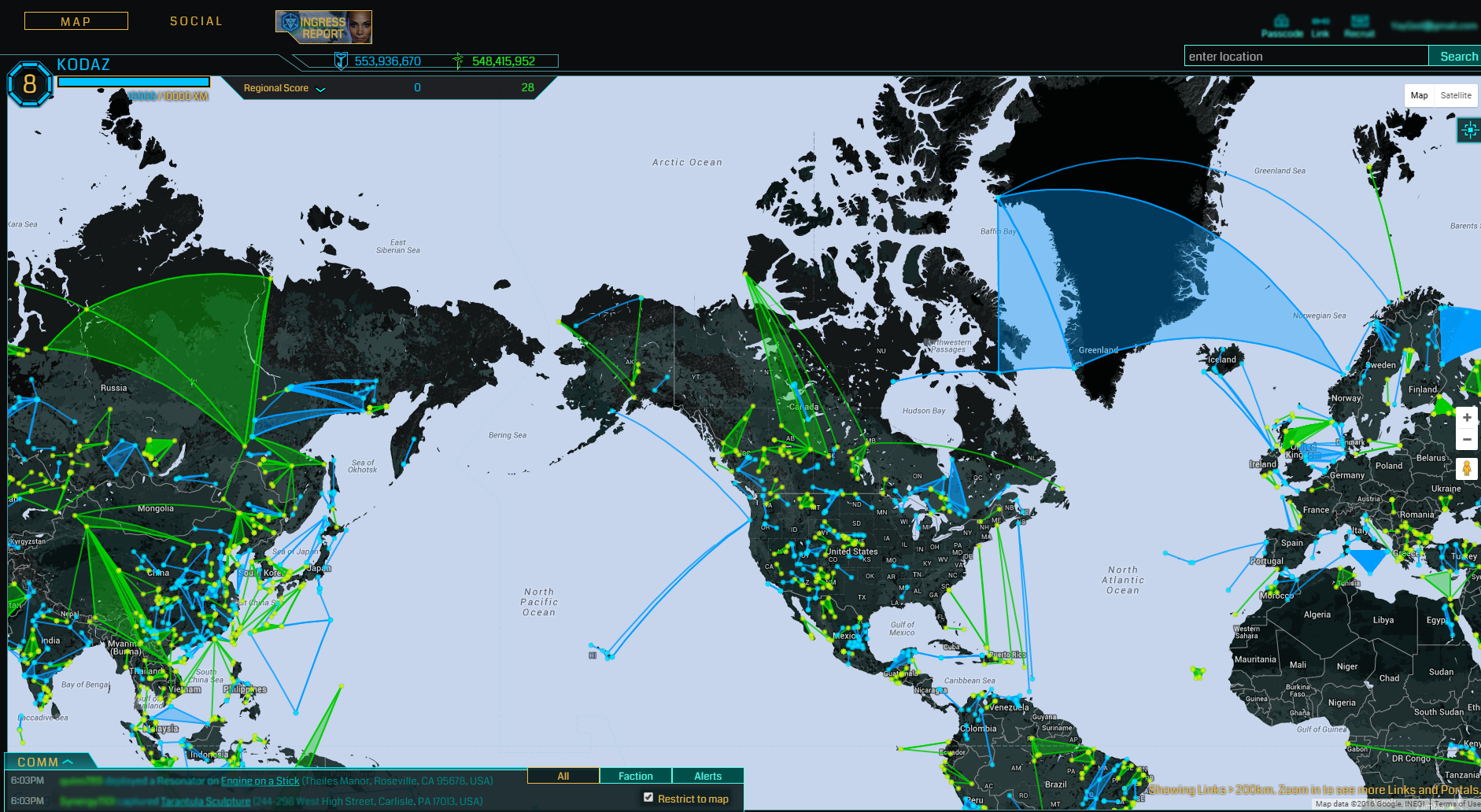Click Resistance score 553,936,670

click(x=387, y=61)
